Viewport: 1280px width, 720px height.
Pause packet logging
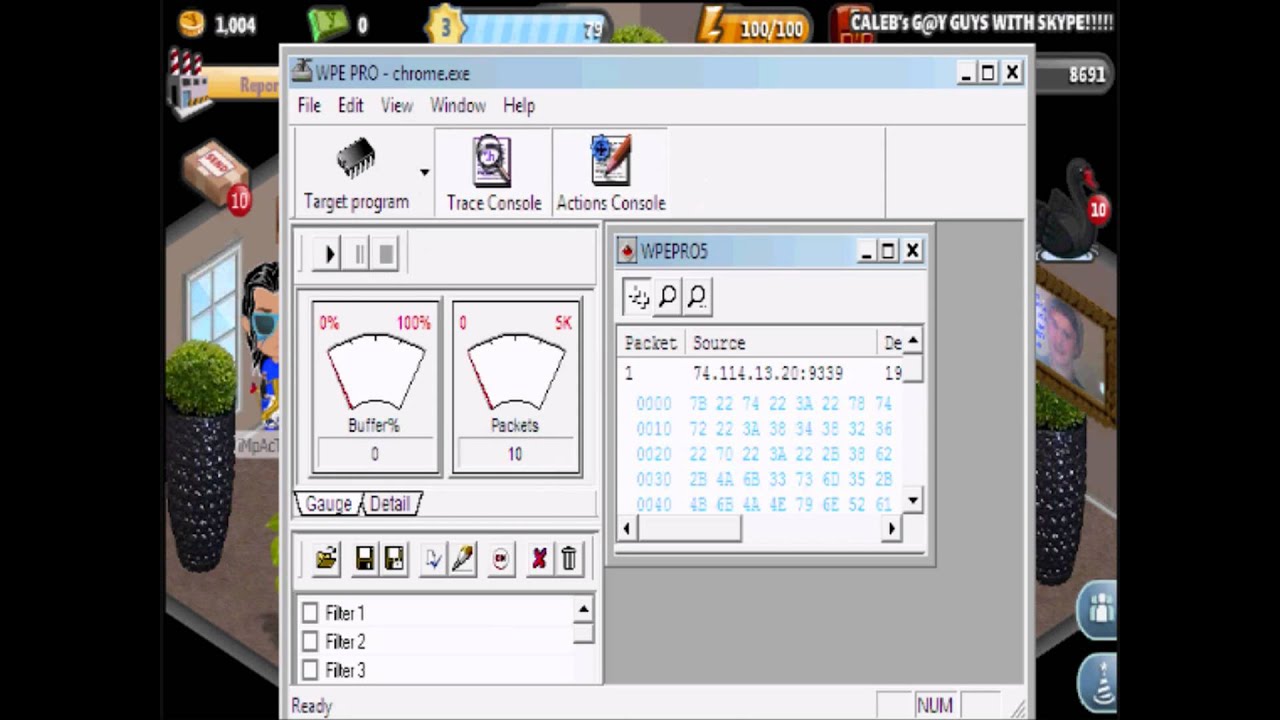pyautogui.click(x=359, y=254)
